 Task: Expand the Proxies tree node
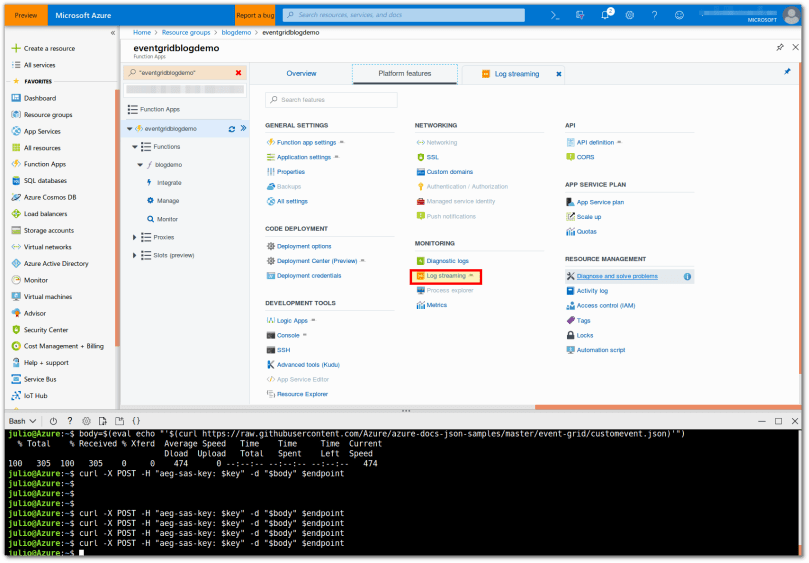tap(135, 237)
